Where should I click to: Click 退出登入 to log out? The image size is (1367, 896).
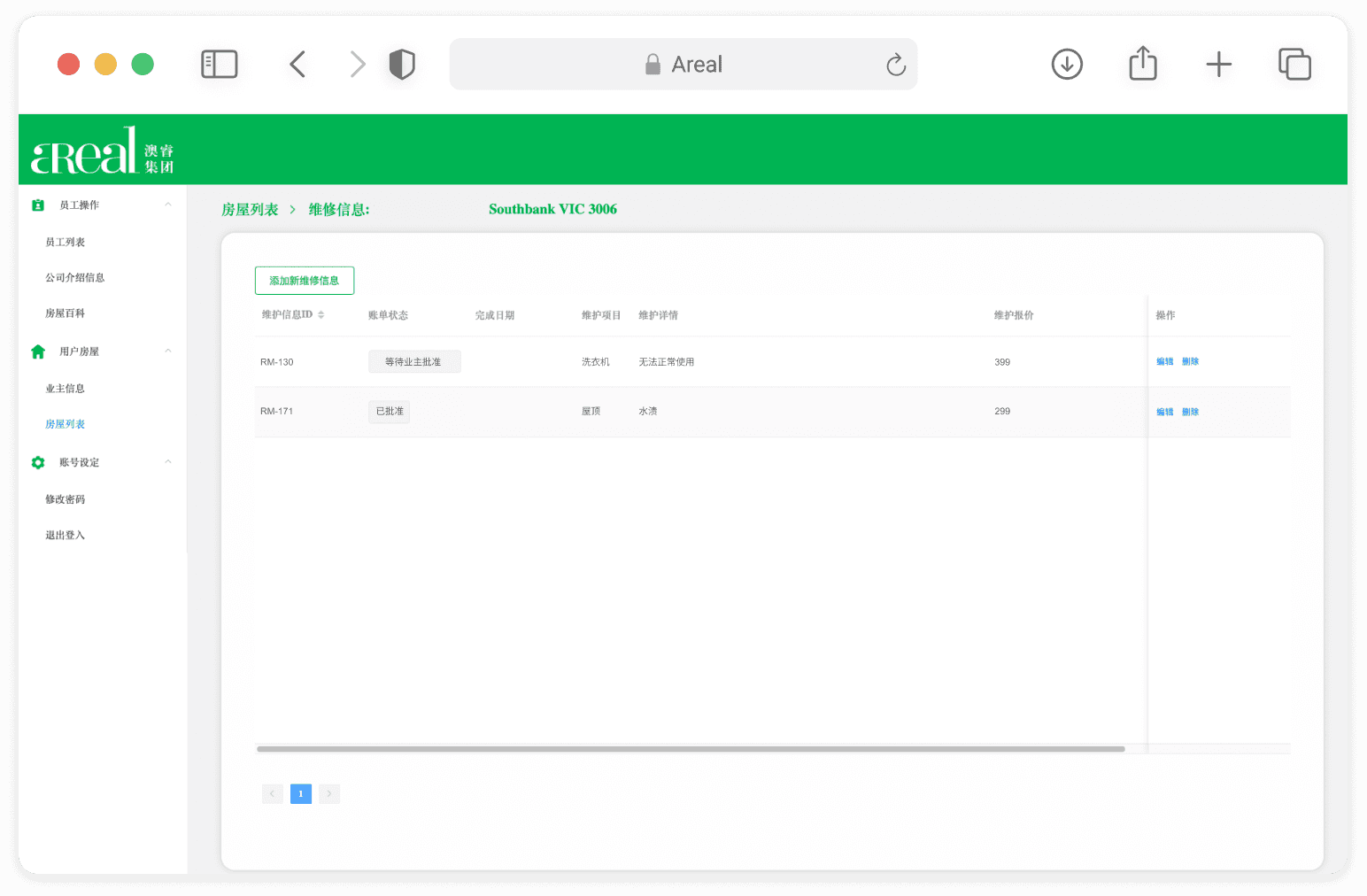[66, 535]
